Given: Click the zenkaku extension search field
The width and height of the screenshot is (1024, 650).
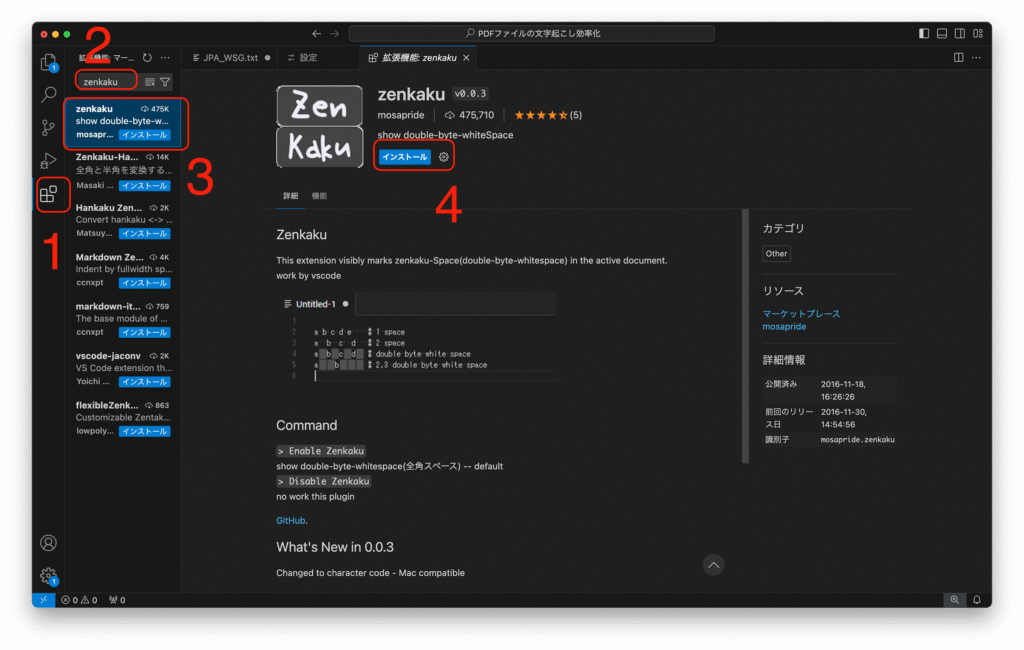Looking at the screenshot, I should (106, 82).
